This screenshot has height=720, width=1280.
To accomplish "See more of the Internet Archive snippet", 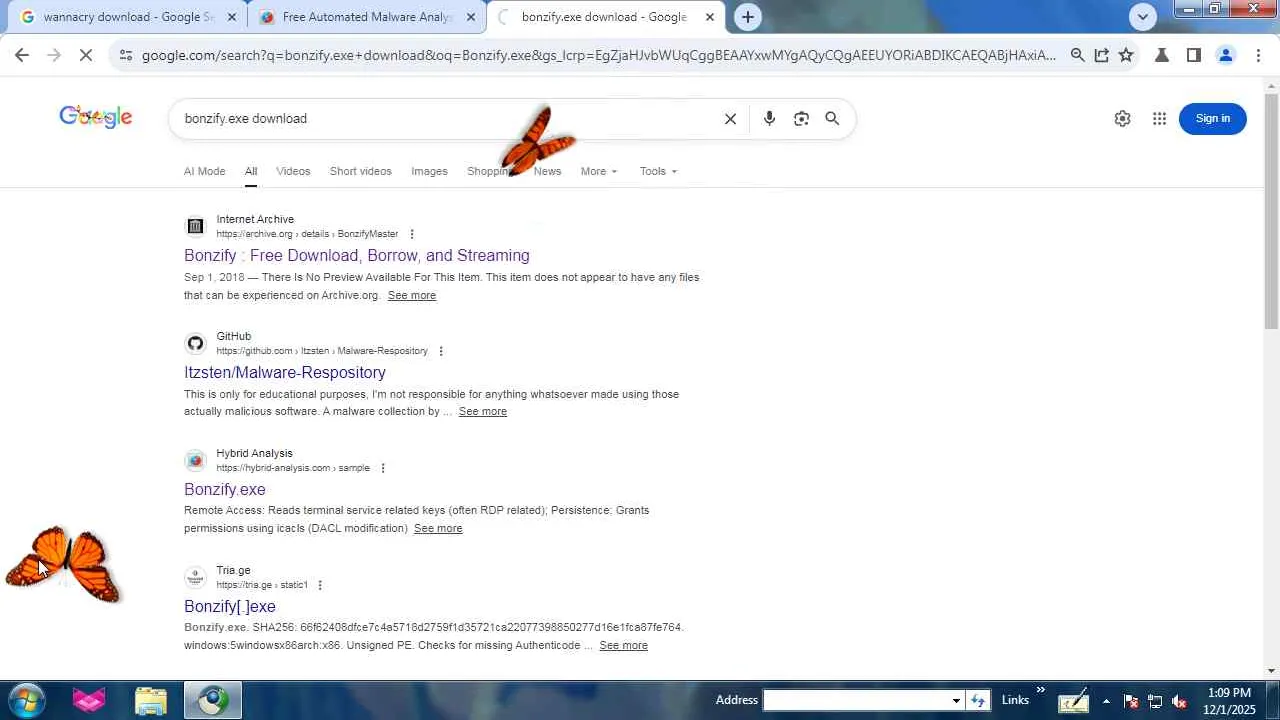I will click(412, 296).
